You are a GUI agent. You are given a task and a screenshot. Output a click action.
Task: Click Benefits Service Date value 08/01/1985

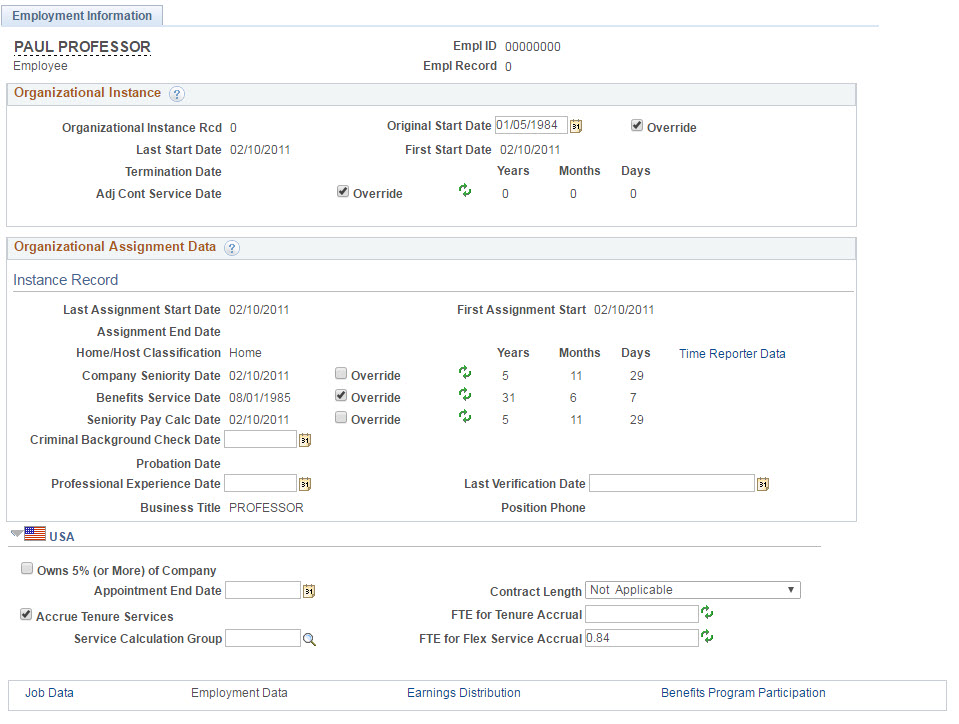[x=260, y=398]
